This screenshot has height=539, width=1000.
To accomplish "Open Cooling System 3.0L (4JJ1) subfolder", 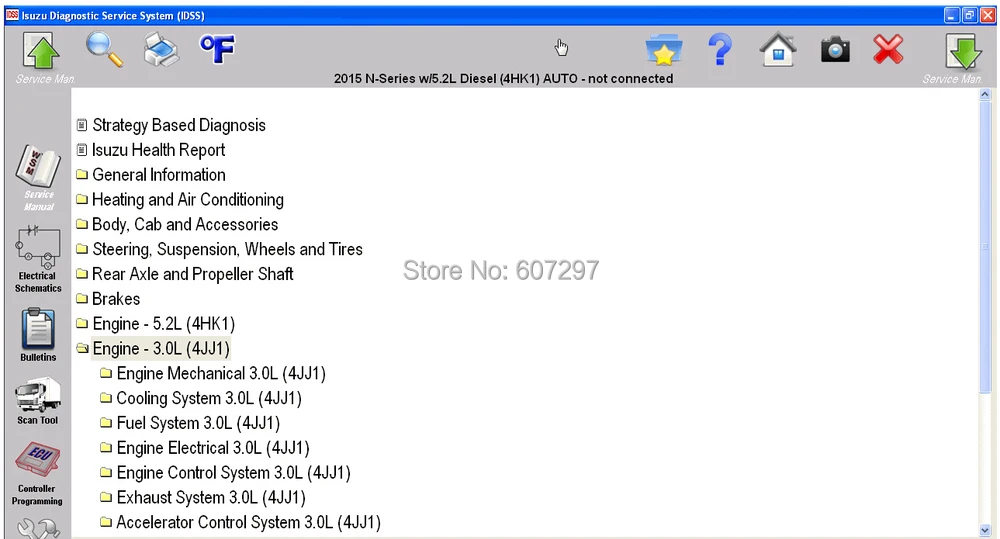I will [x=201, y=399].
